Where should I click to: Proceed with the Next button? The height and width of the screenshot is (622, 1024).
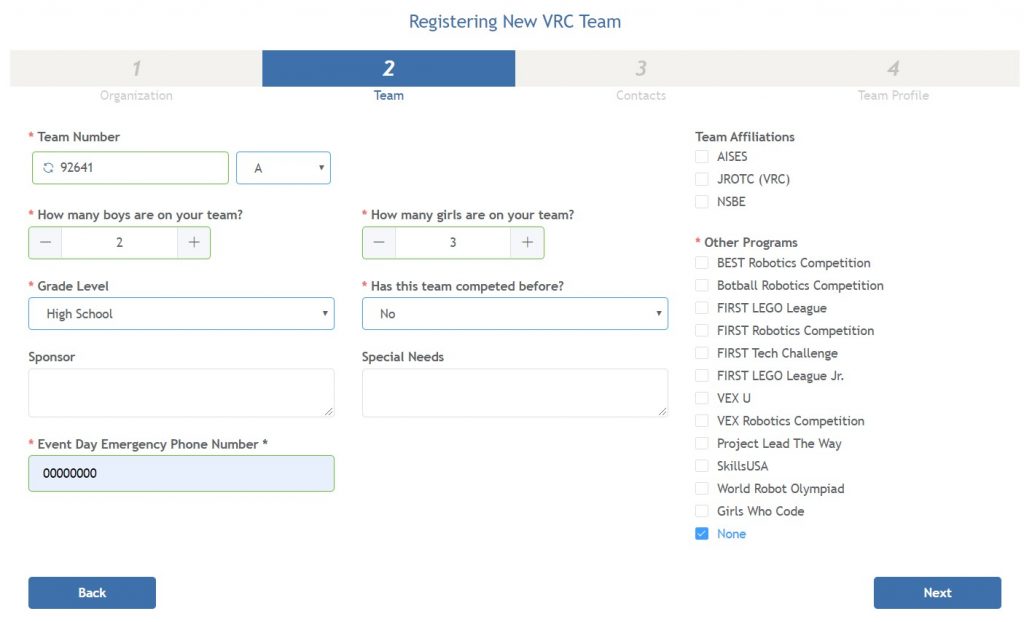point(937,593)
